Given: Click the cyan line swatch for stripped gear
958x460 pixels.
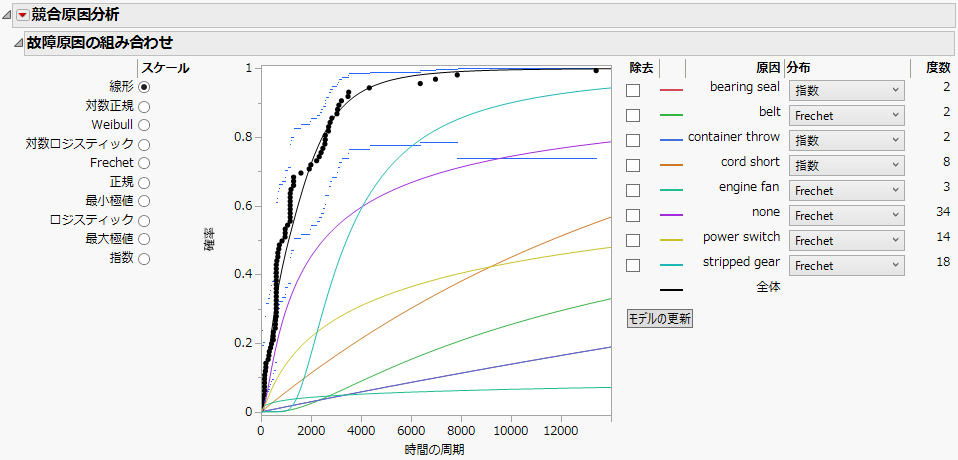Looking at the screenshot, I should (x=671, y=266).
